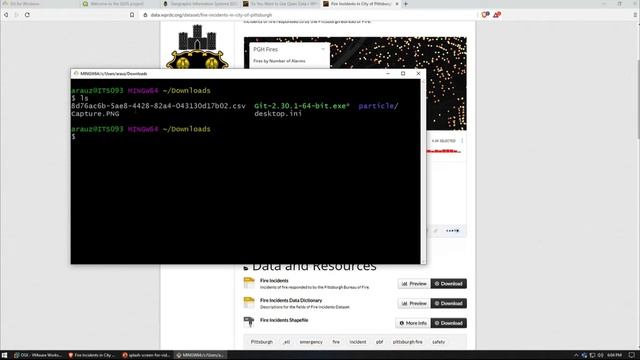640x360 pixels.
Task: Click the _etl tag
Action: pos(287,342)
